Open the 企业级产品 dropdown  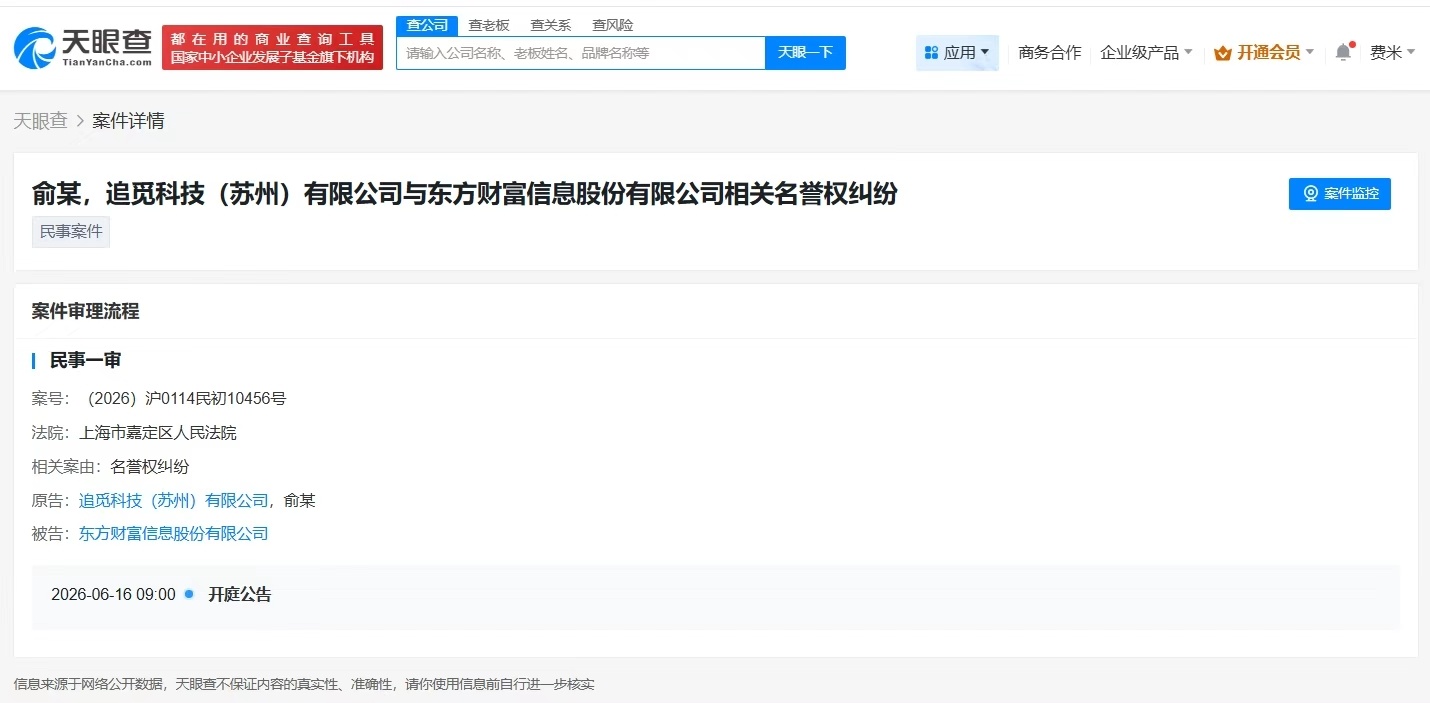1145,52
